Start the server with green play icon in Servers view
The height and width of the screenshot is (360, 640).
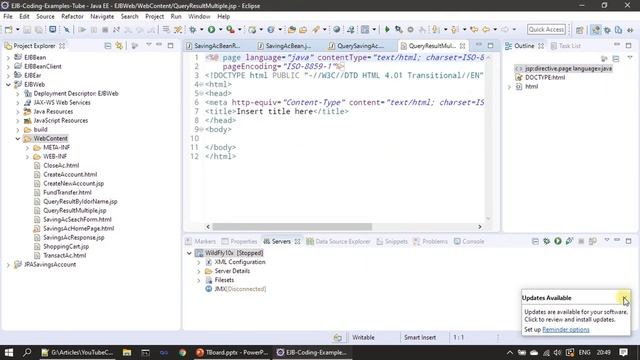(x=558, y=241)
